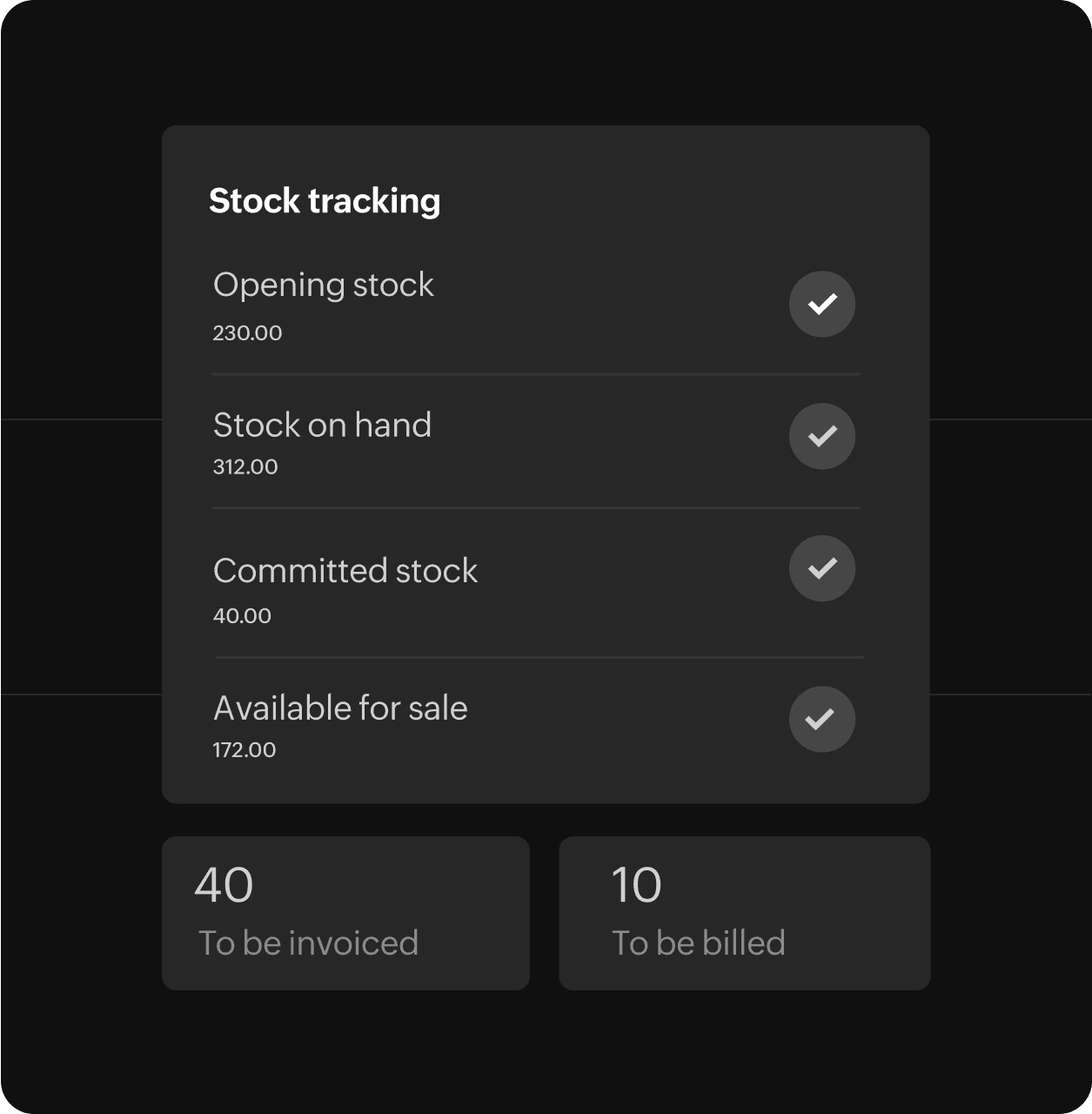Select the Opening stock label

[323, 285]
